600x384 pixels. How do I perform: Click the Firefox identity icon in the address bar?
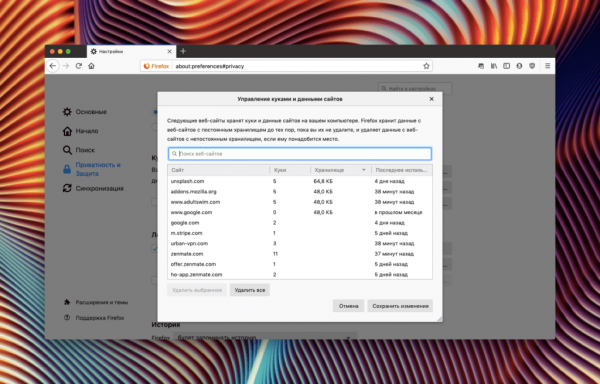[156, 66]
